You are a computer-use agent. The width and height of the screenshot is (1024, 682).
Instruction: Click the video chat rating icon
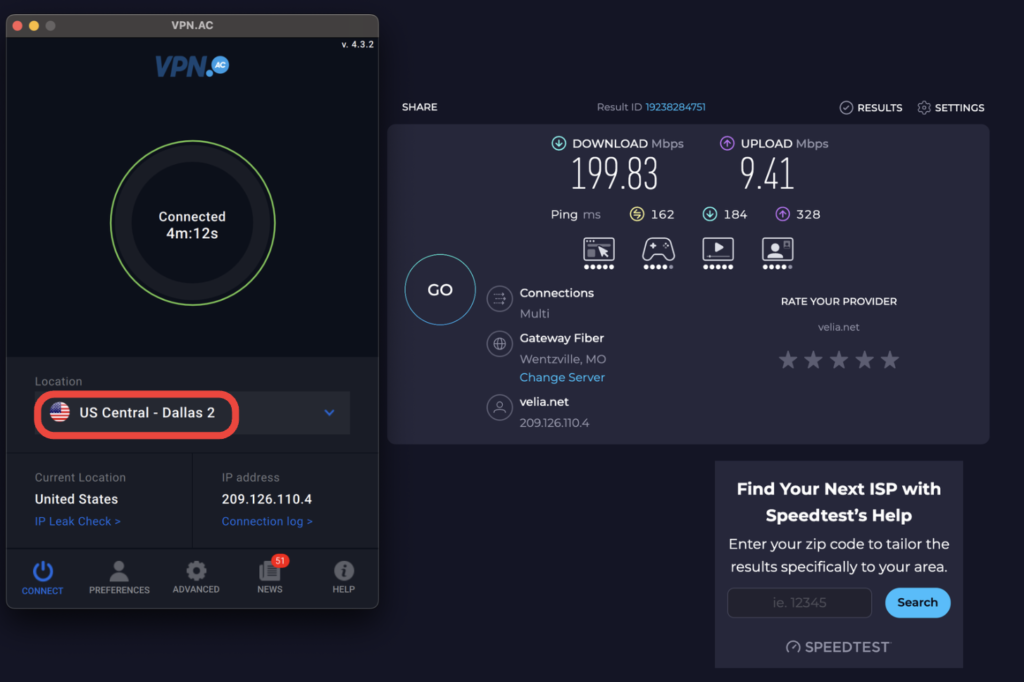click(x=777, y=253)
